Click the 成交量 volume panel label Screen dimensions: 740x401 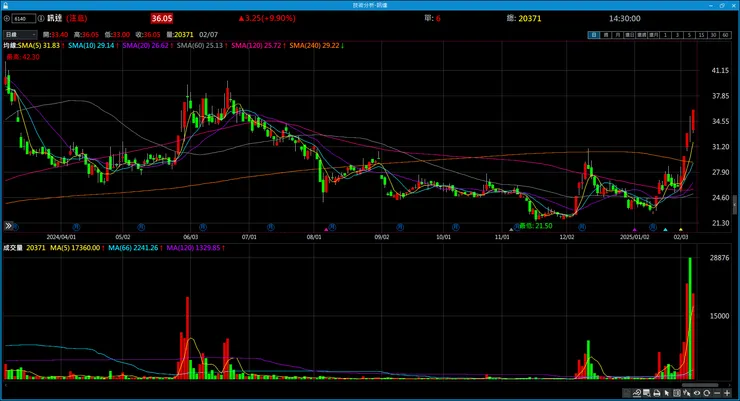(x=13, y=248)
